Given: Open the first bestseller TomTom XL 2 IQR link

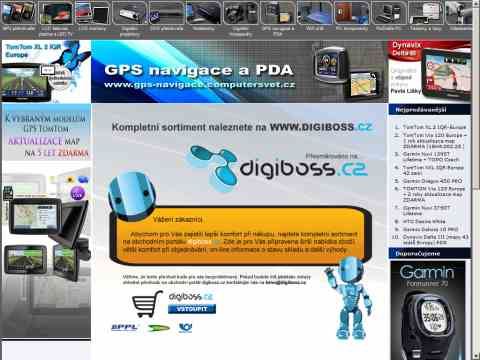Looking at the screenshot, I should coord(434,127).
